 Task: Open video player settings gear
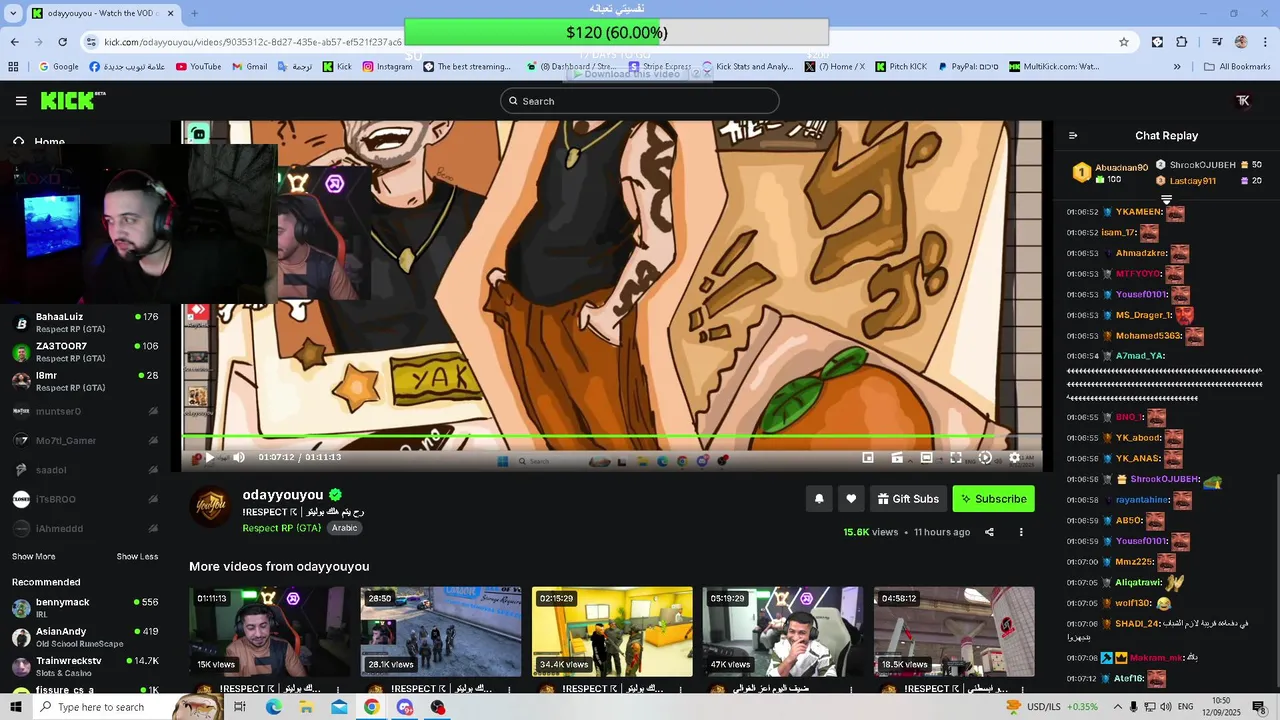[x=1014, y=458]
